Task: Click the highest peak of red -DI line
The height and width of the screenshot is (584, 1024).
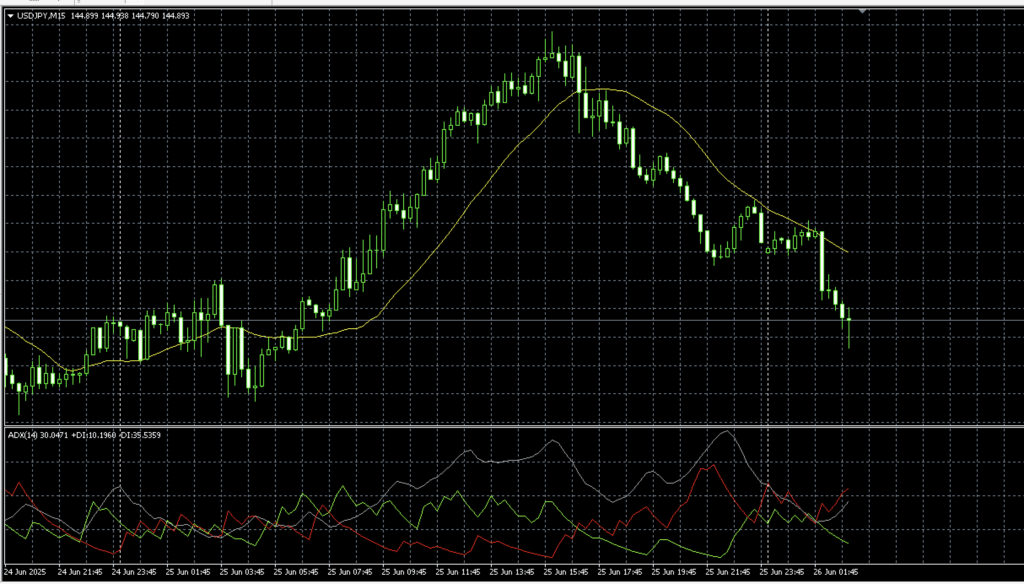Action: (x=710, y=465)
